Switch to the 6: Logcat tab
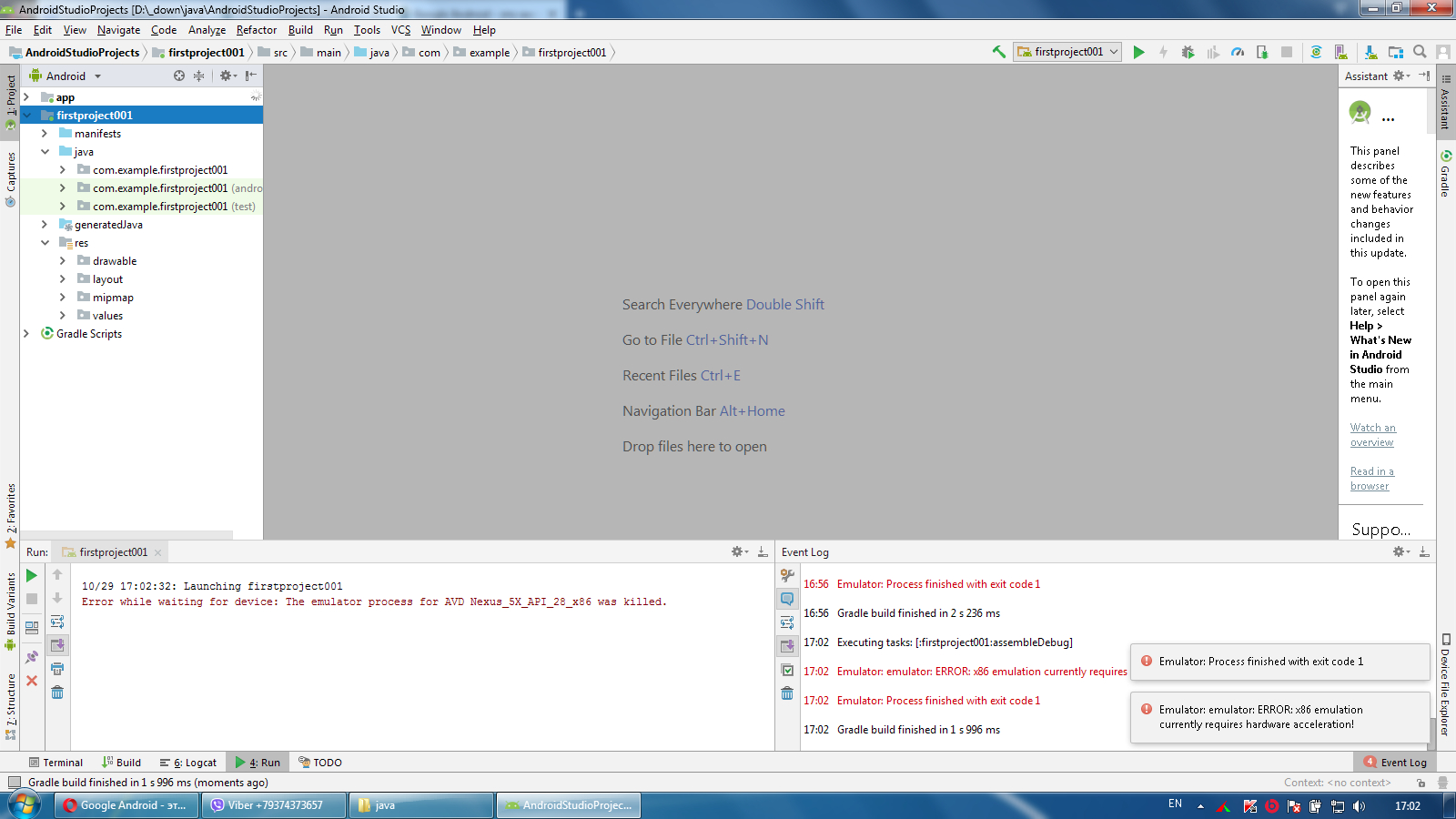The height and width of the screenshot is (819, 1456). [x=188, y=763]
